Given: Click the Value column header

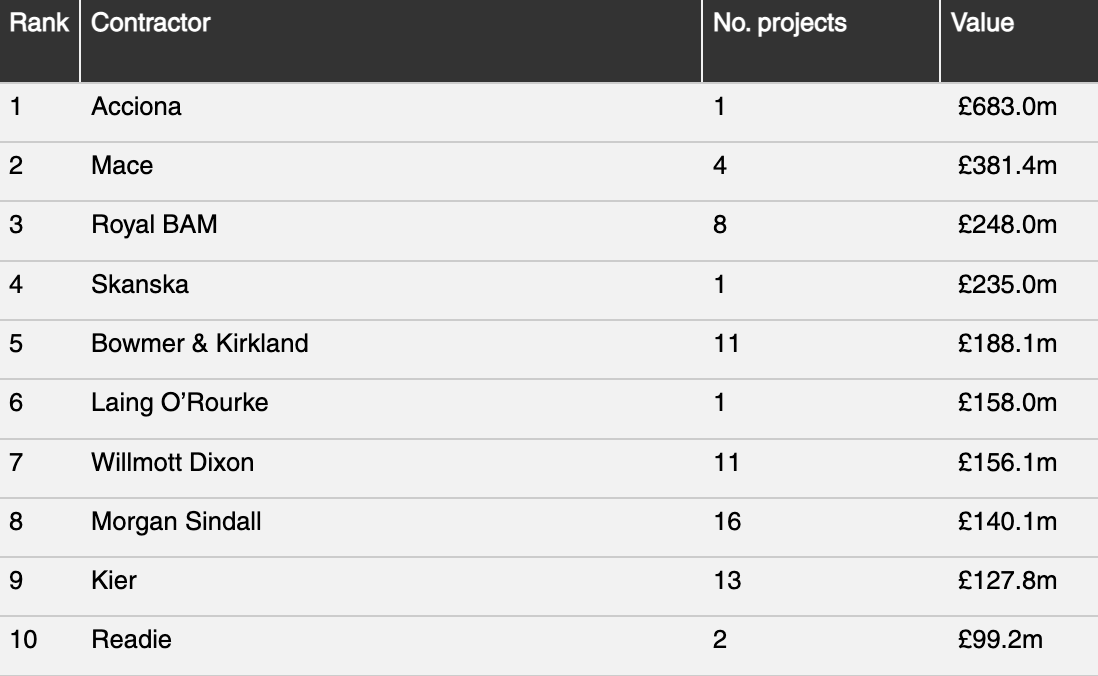Looking at the screenshot, I should [982, 23].
